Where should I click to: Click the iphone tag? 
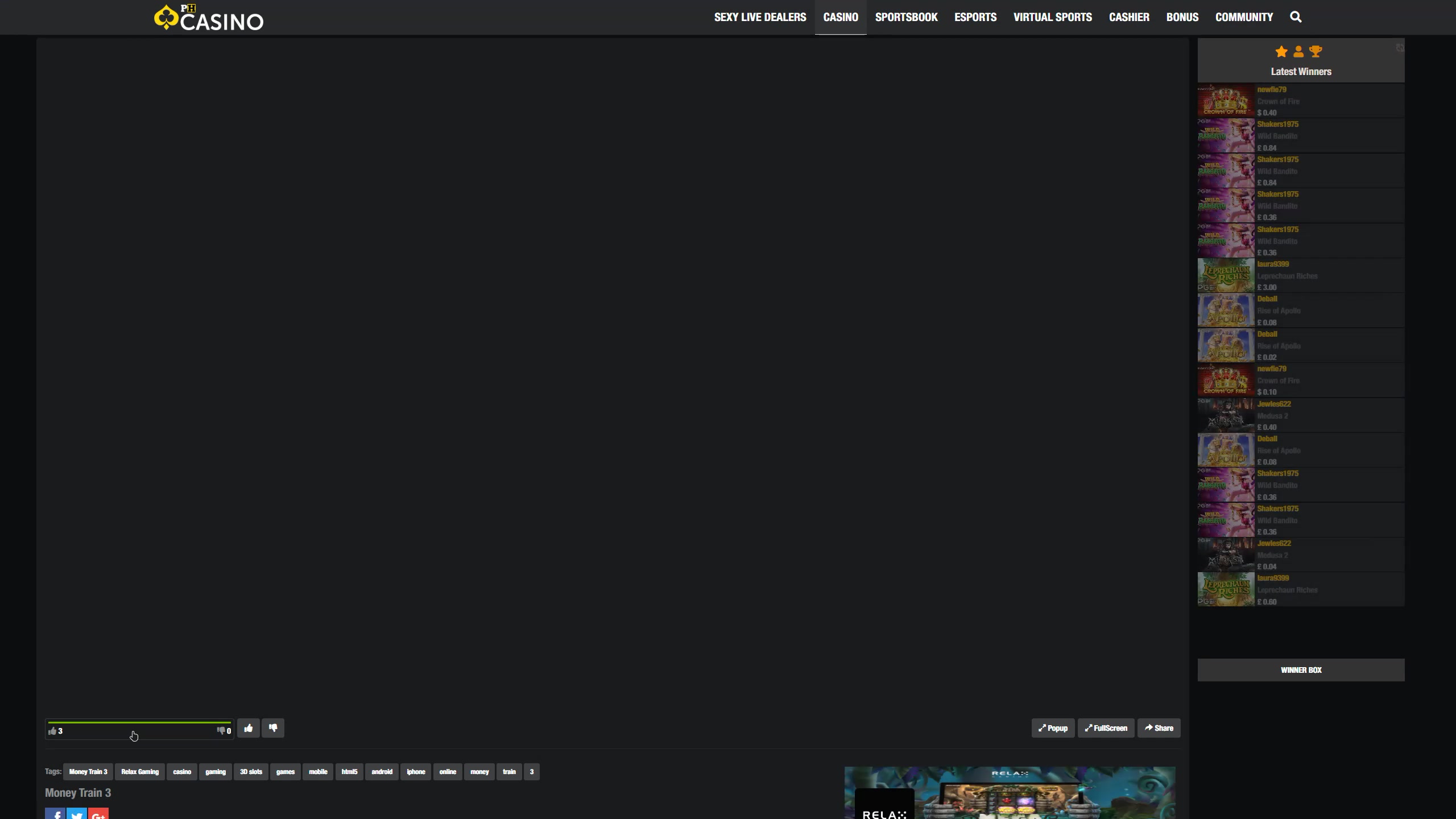416,772
